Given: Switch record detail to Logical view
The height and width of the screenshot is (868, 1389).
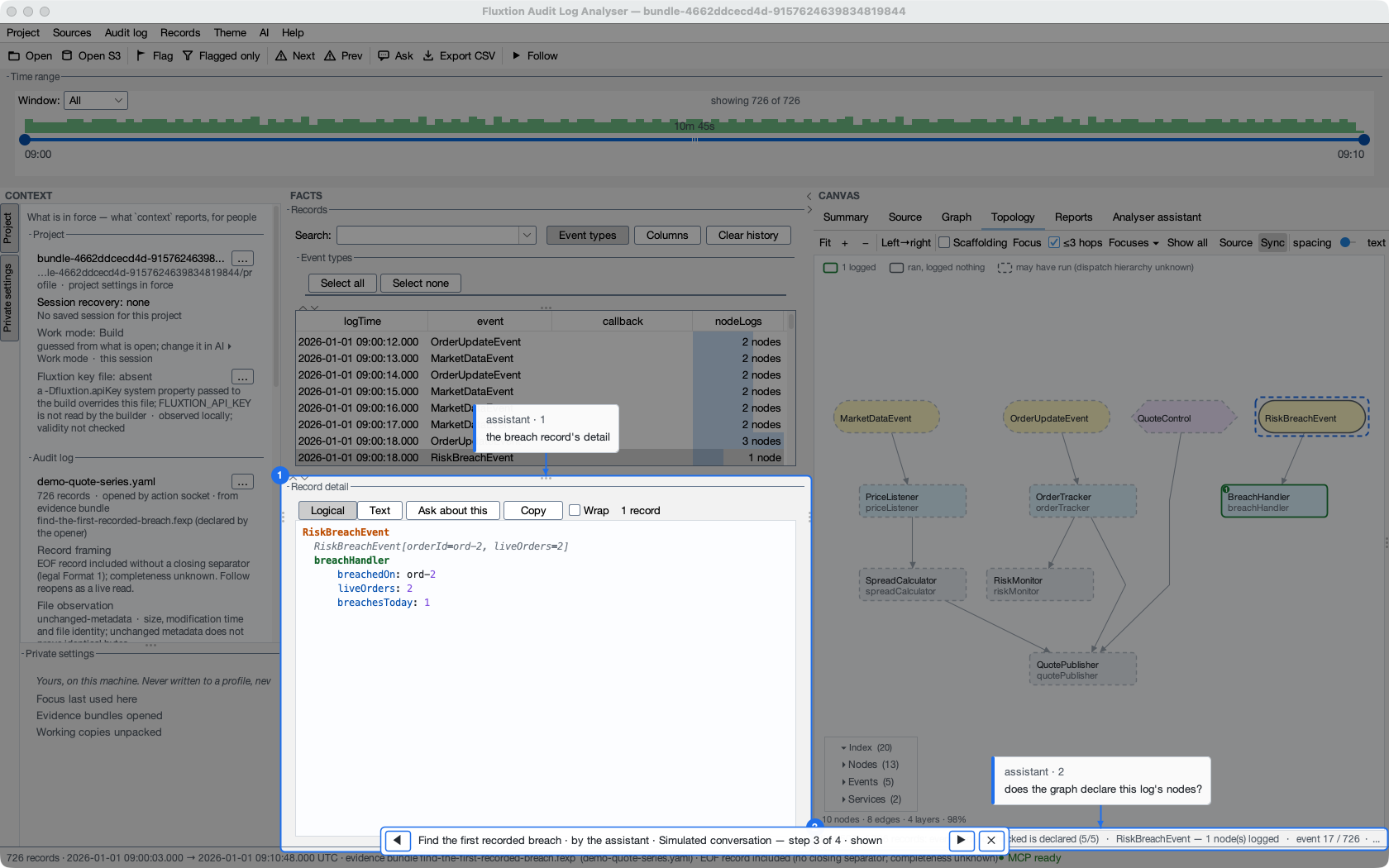Looking at the screenshot, I should point(327,510).
